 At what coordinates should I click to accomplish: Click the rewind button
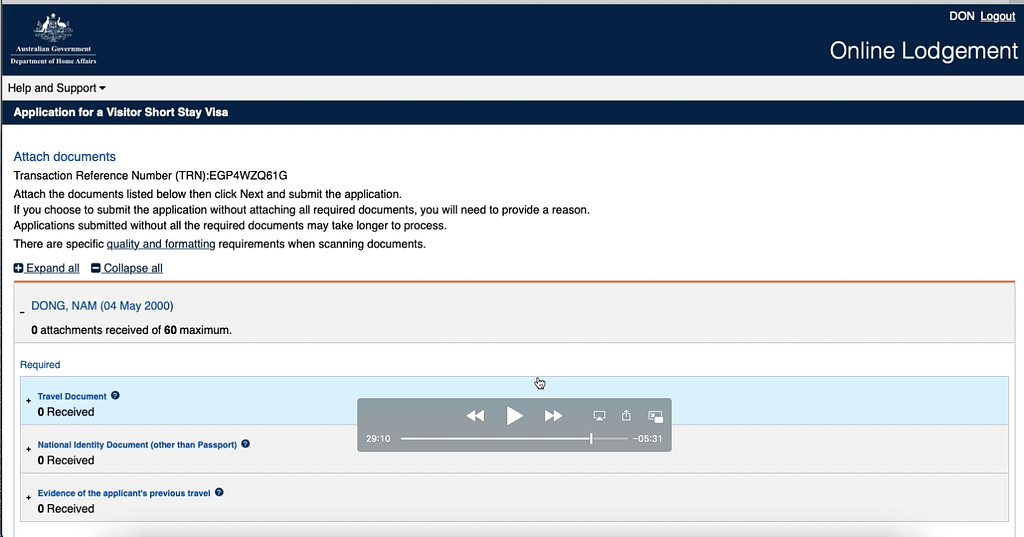point(475,415)
